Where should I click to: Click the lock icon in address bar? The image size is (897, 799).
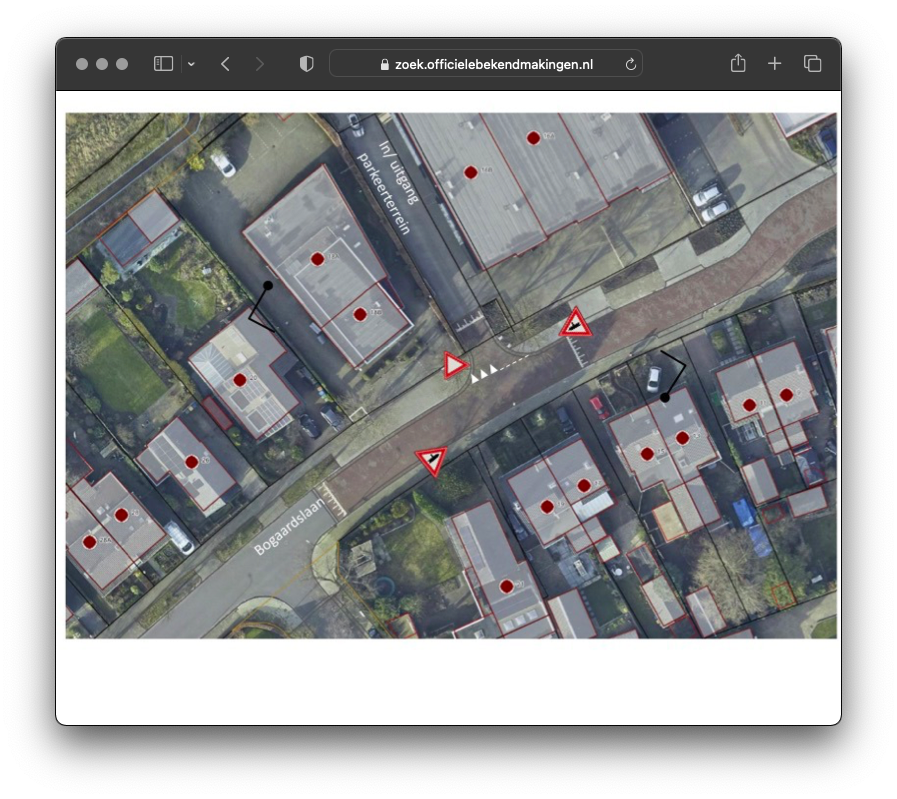pyautogui.click(x=384, y=65)
